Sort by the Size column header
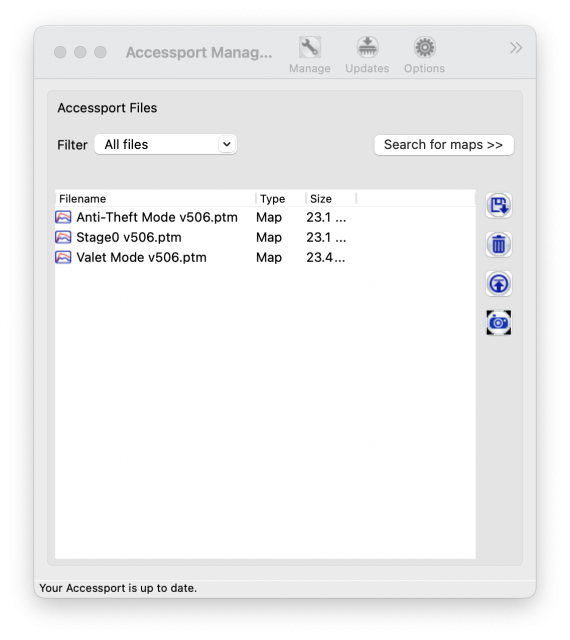 coord(331,199)
